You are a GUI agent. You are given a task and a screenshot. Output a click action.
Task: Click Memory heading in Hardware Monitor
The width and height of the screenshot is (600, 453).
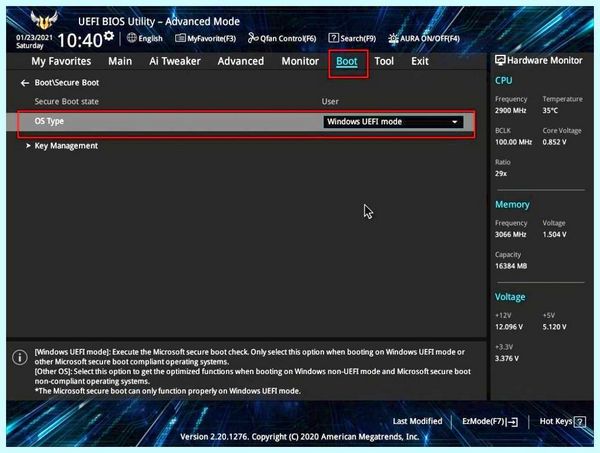[512, 205]
